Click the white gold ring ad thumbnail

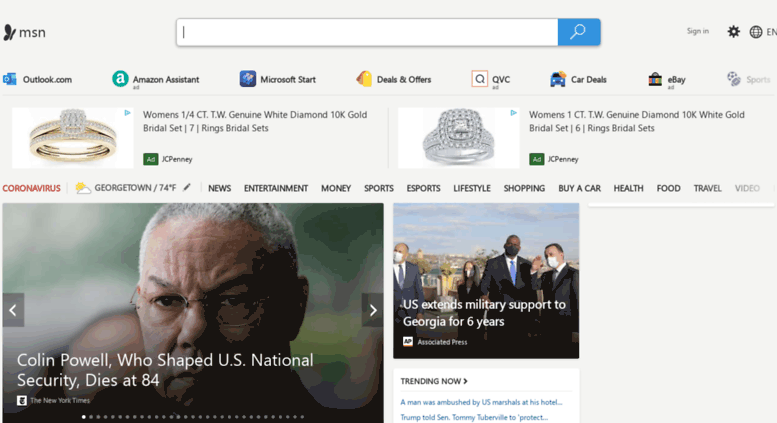pyautogui.click(x=459, y=138)
